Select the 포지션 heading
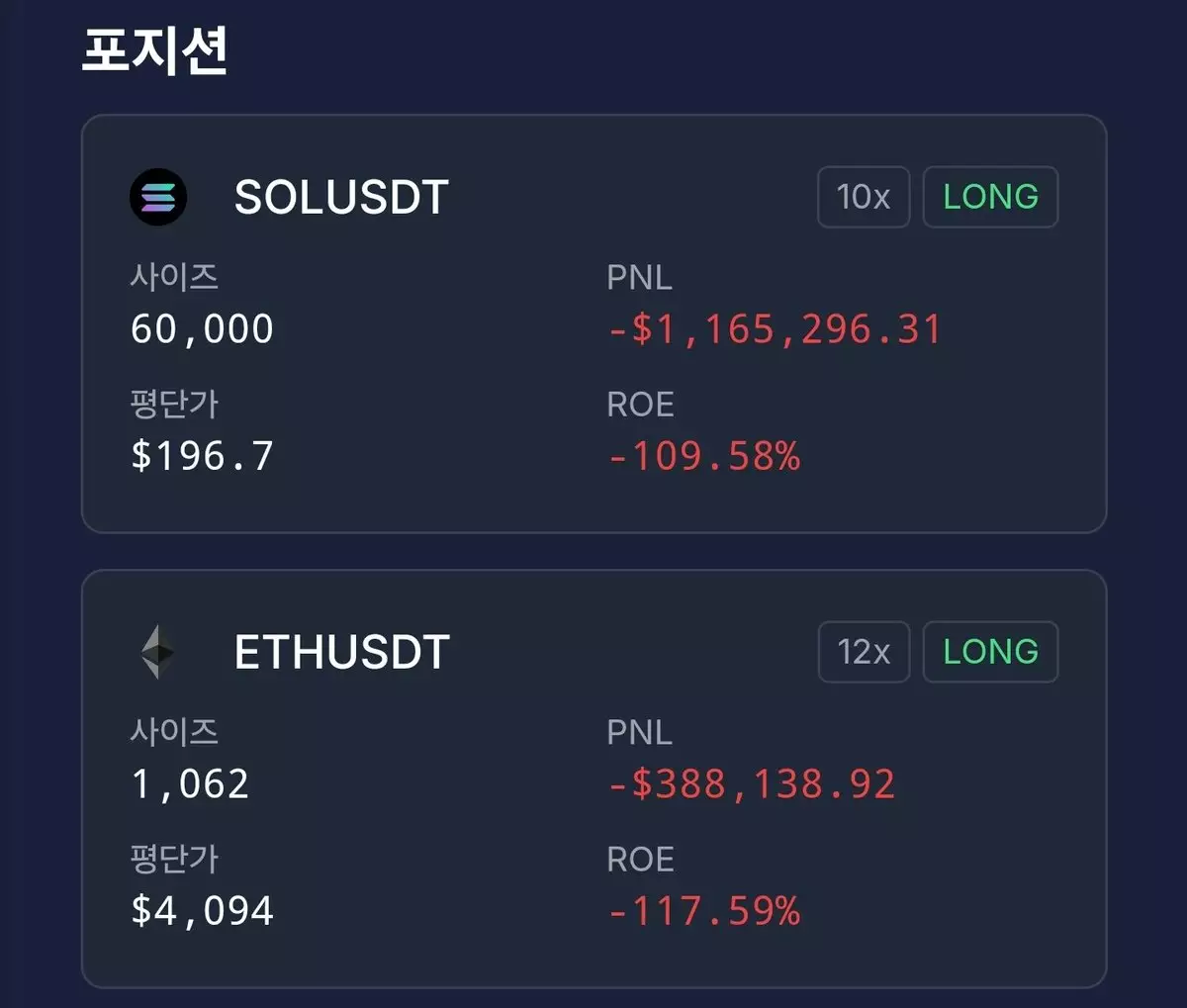The height and width of the screenshot is (1008, 1187). click(154, 49)
